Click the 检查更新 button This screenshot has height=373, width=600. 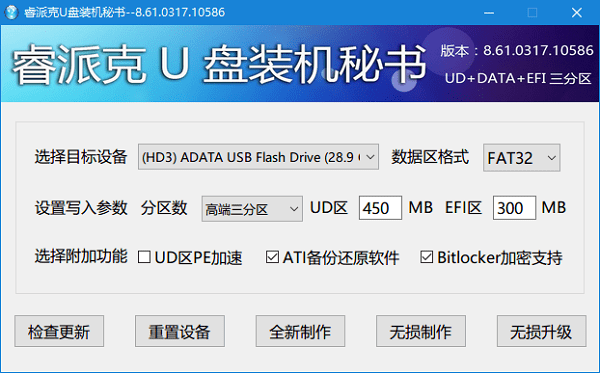pyautogui.click(x=59, y=331)
